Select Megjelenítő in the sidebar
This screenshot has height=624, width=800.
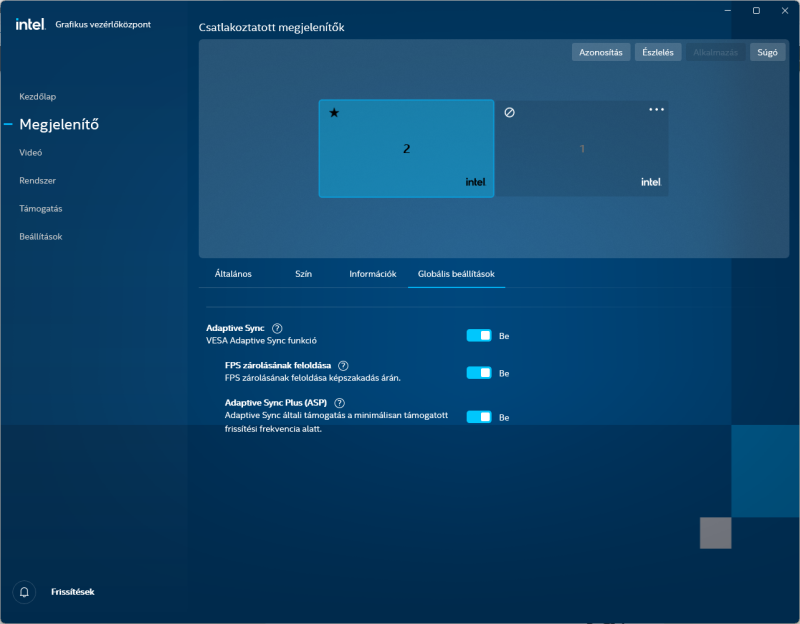pos(59,124)
